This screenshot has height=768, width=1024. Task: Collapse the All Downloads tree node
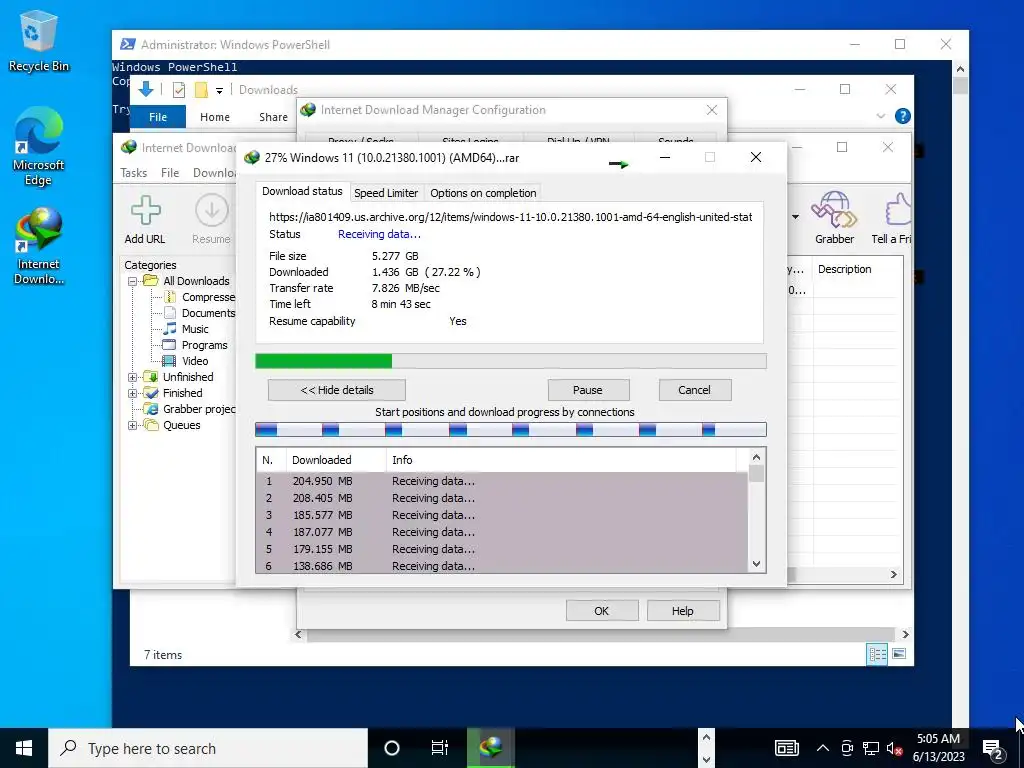pos(133,281)
